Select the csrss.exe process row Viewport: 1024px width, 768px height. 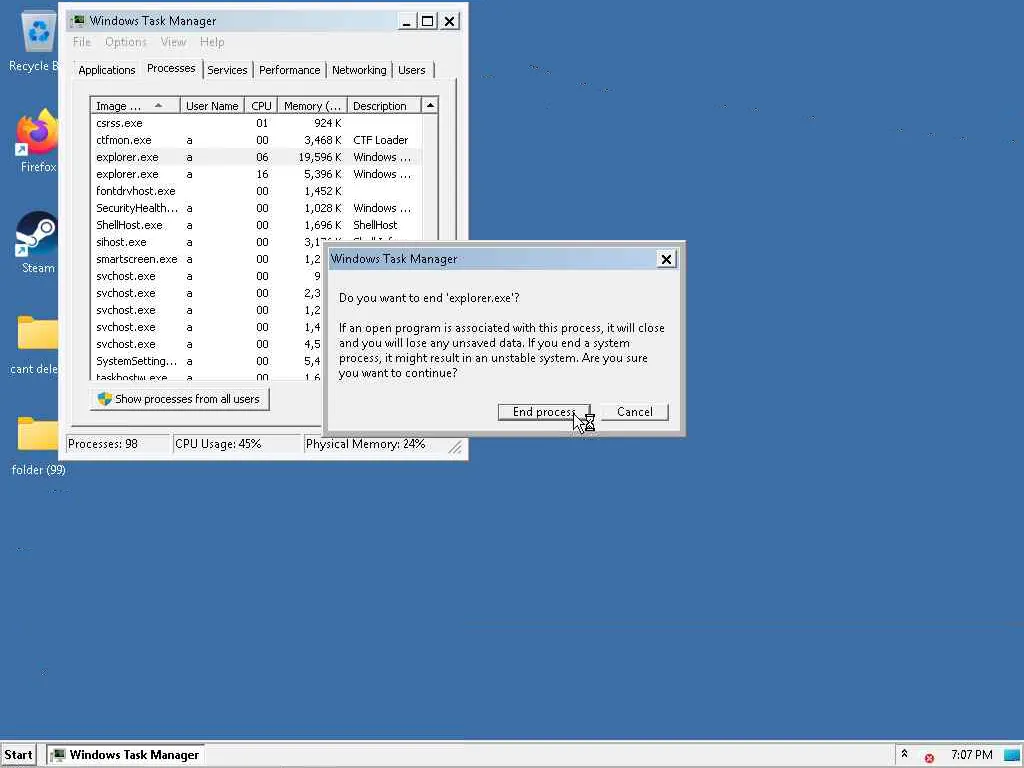click(256, 123)
